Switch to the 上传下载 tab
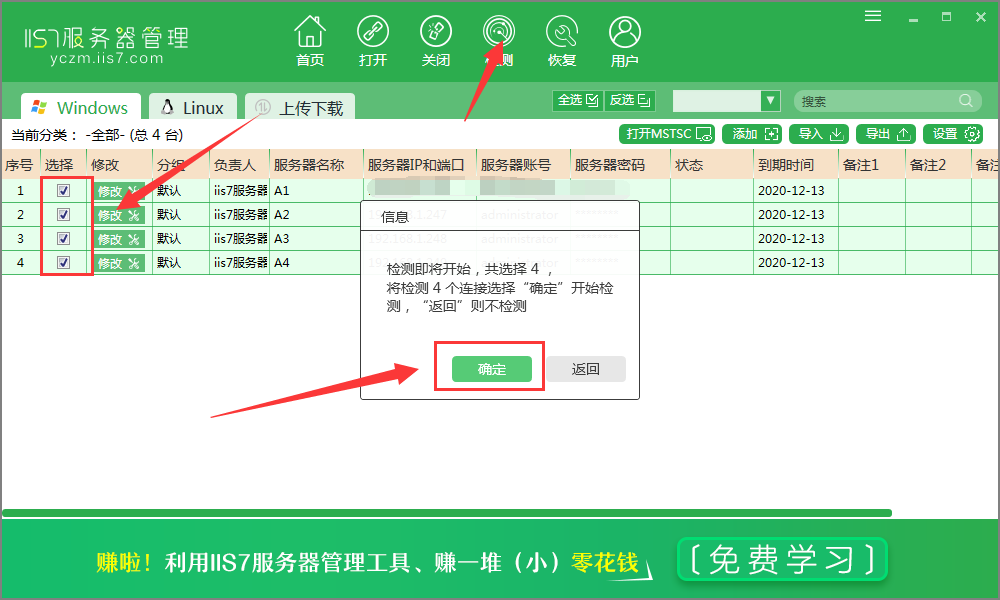1000x600 pixels. coord(300,107)
